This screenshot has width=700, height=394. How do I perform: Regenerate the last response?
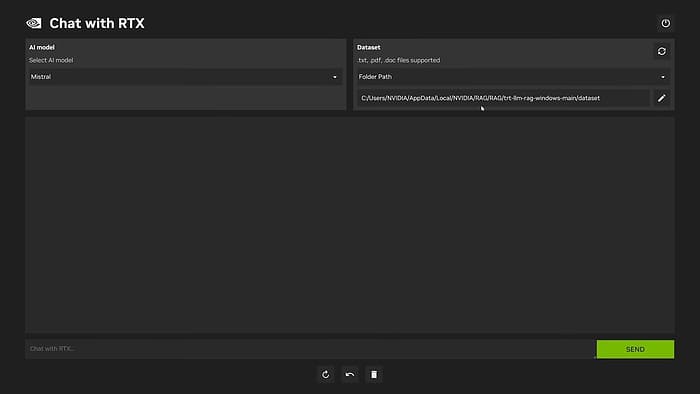point(325,374)
